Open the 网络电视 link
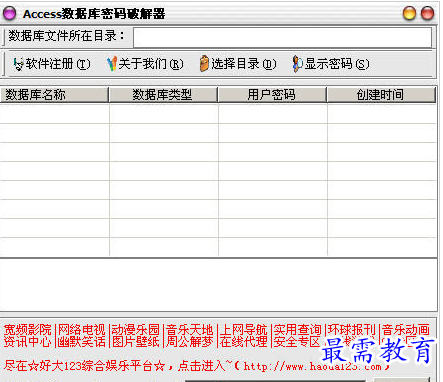This screenshot has height=382, width=443. (x=82, y=330)
